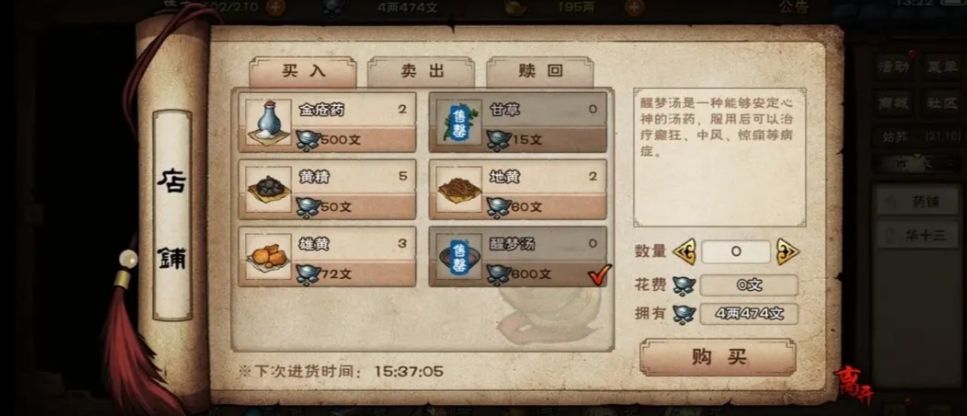Toggle the red checkmark on 醒梦汤
Image resolution: width=967 pixels, height=416 pixels.
click(x=599, y=274)
